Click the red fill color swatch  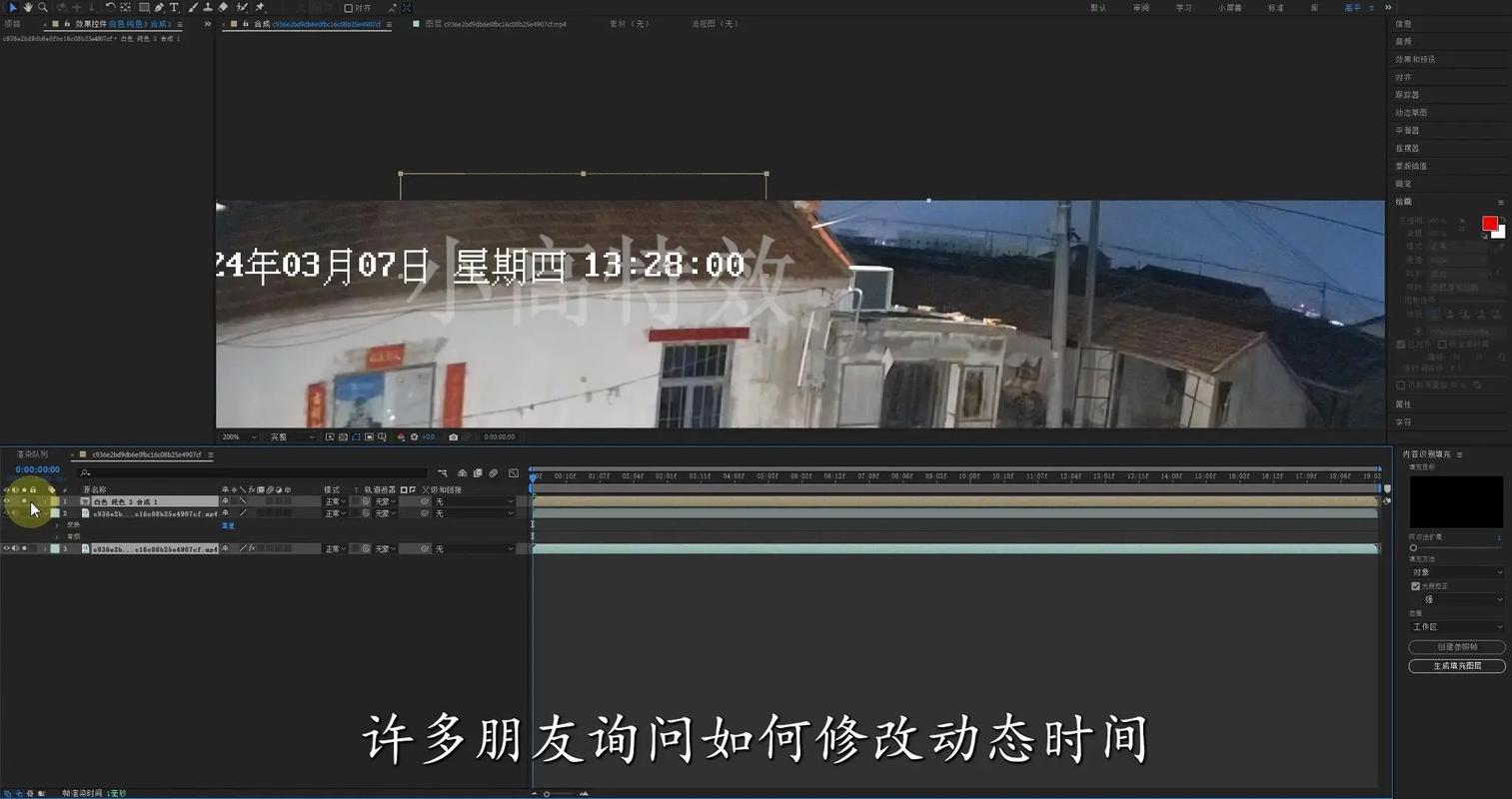pyautogui.click(x=1490, y=224)
